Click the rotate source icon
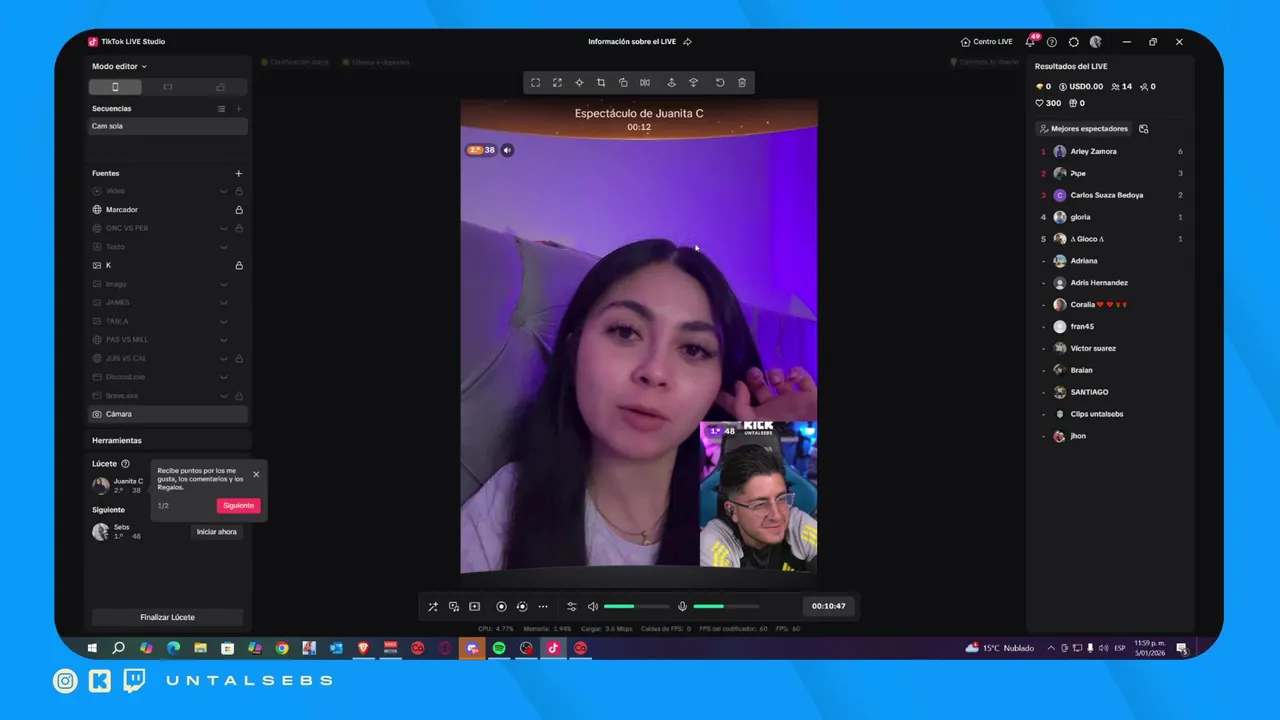The width and height of the screenshot is (1280, 720). pyautogui.click(x=623, y=83)
